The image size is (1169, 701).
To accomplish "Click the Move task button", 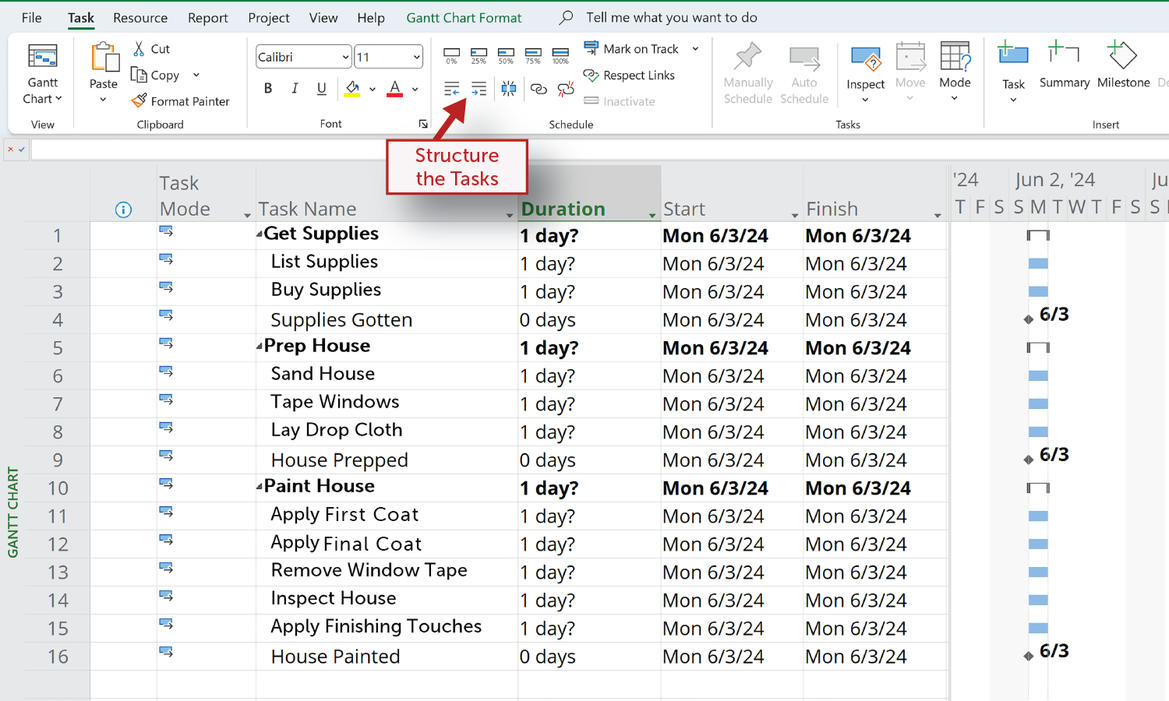I will point(910,73).
